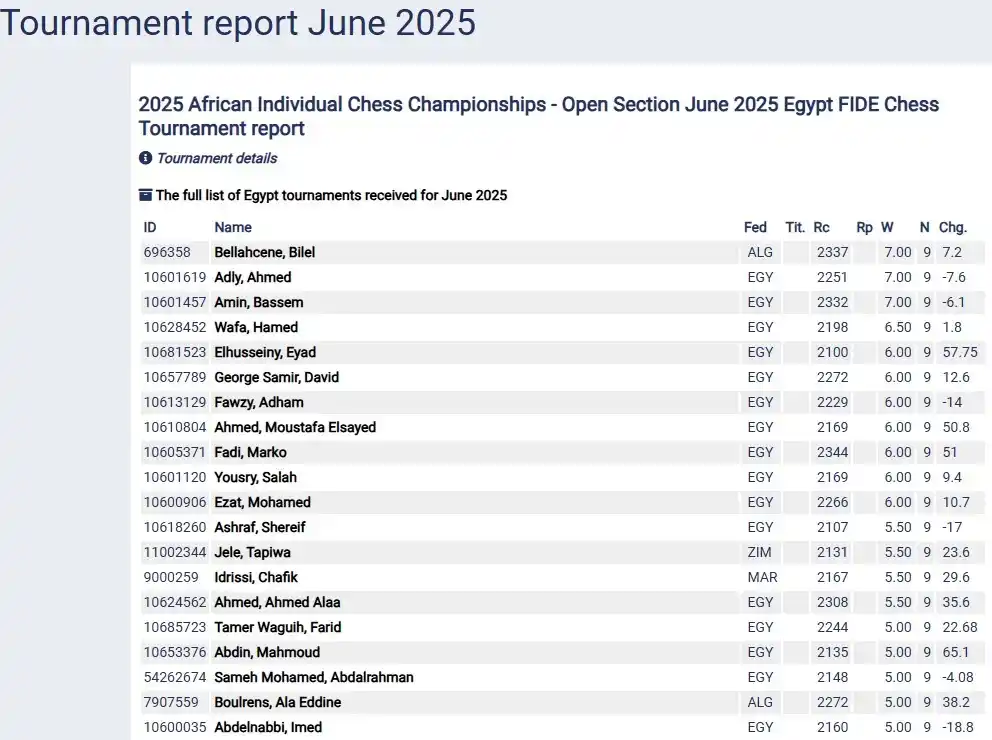
Task: Select ID 9000259
Action: tap(170, 577)
